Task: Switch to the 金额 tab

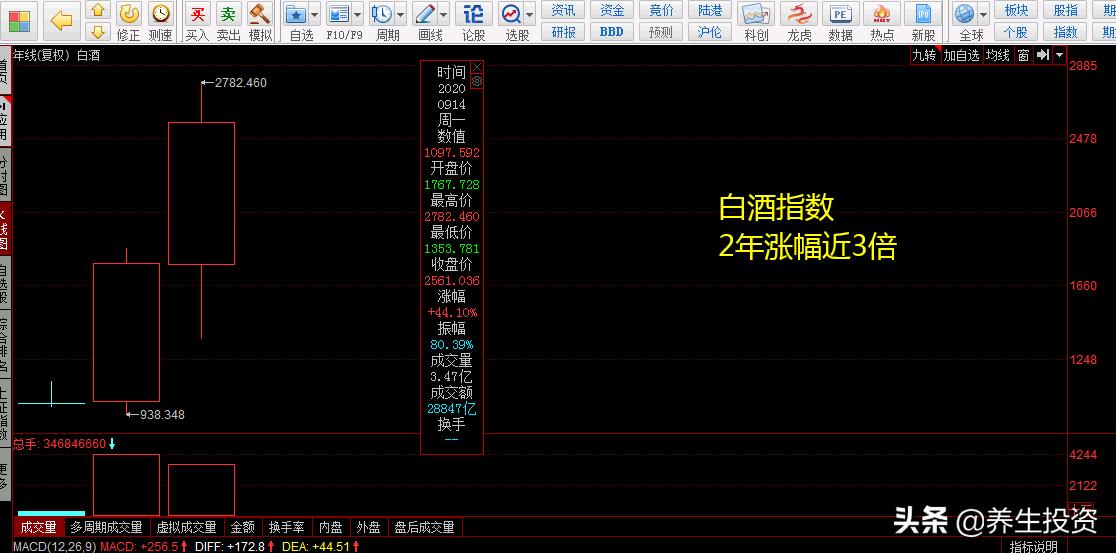Action: pyautogui.click(x=243, y=527)
